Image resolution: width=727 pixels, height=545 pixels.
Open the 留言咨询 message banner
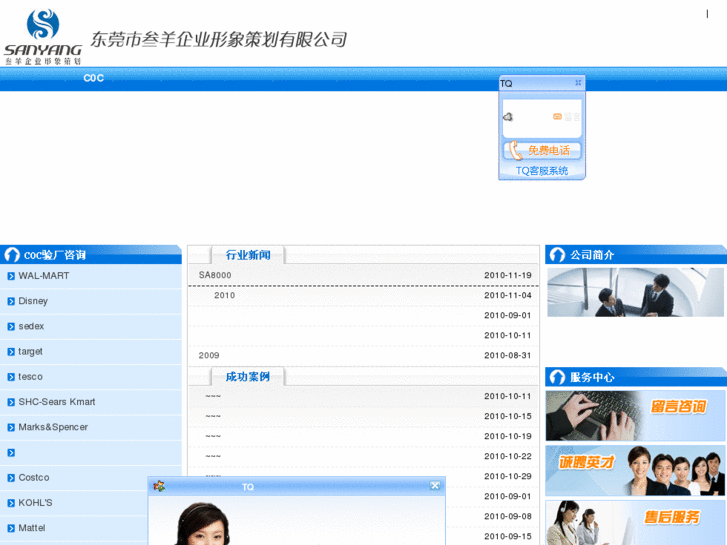635,416
